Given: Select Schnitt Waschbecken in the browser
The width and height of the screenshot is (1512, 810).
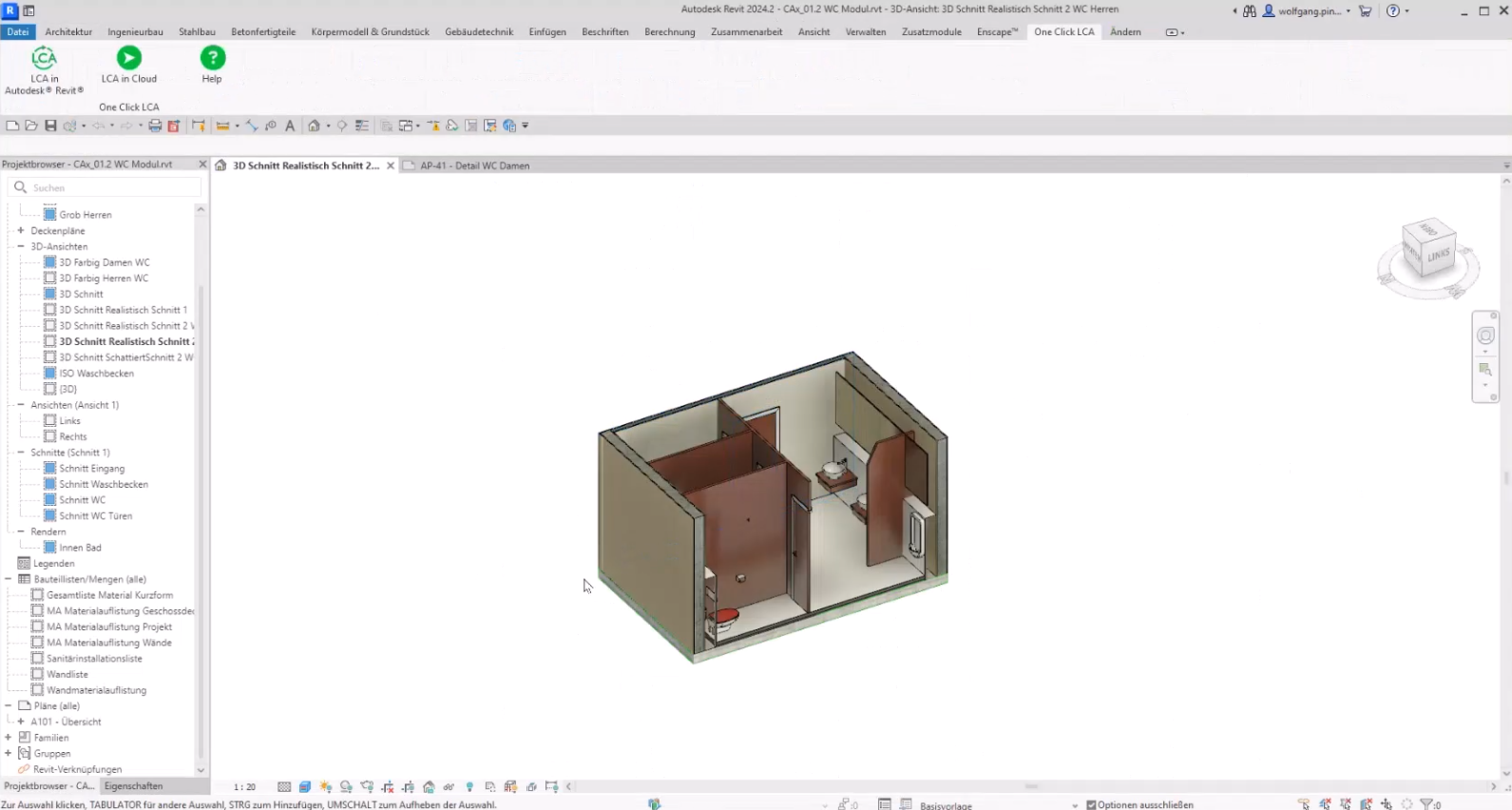Looking at the screenshot, I should 104,484.
